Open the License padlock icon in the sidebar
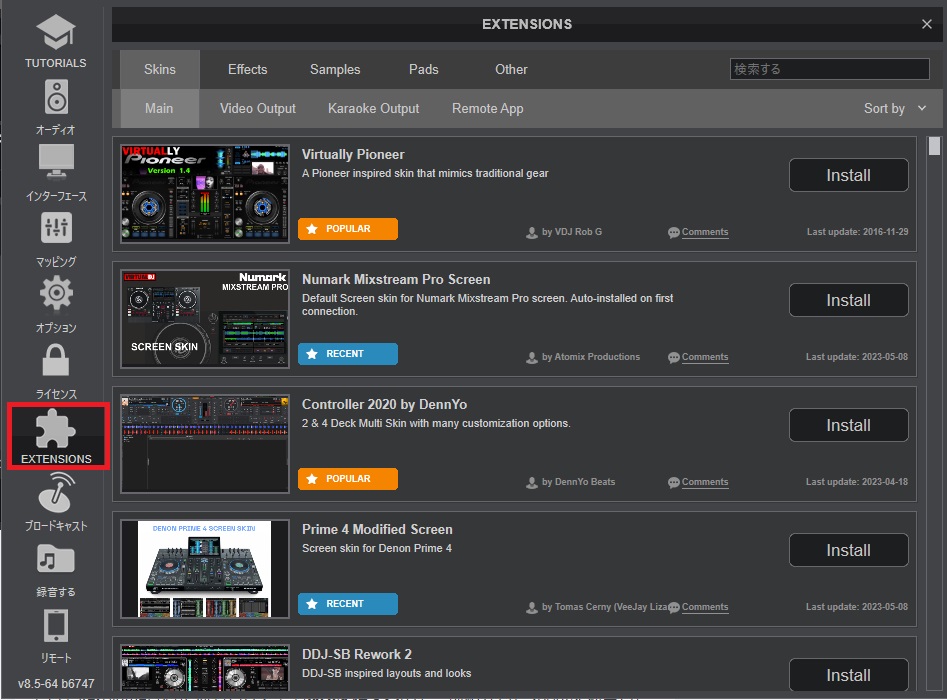 pos(56,359)
